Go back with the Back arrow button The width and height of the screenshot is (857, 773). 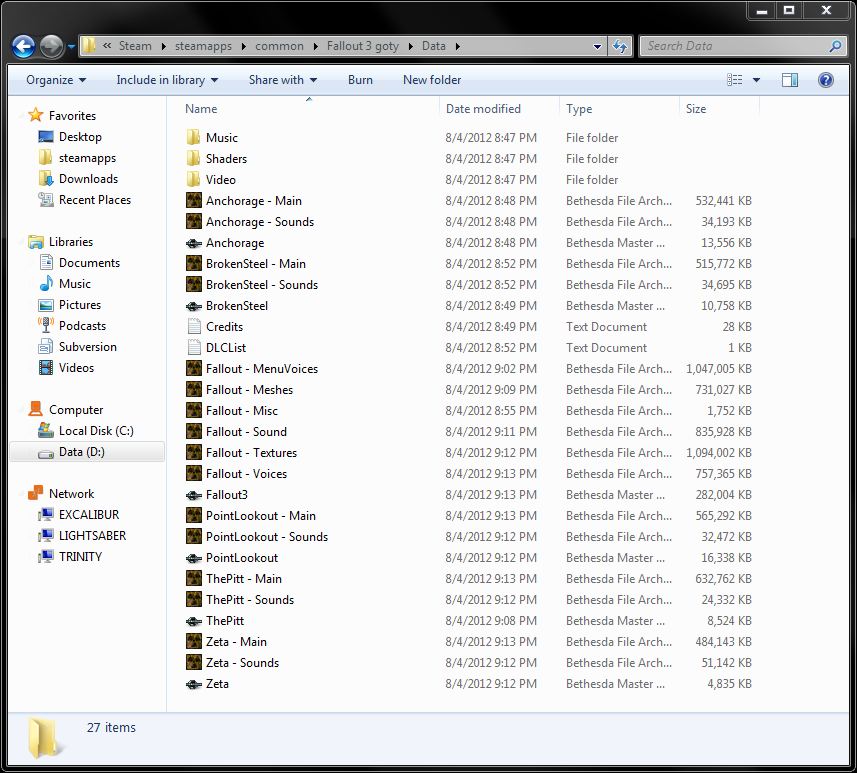click(x=24, y=46)
